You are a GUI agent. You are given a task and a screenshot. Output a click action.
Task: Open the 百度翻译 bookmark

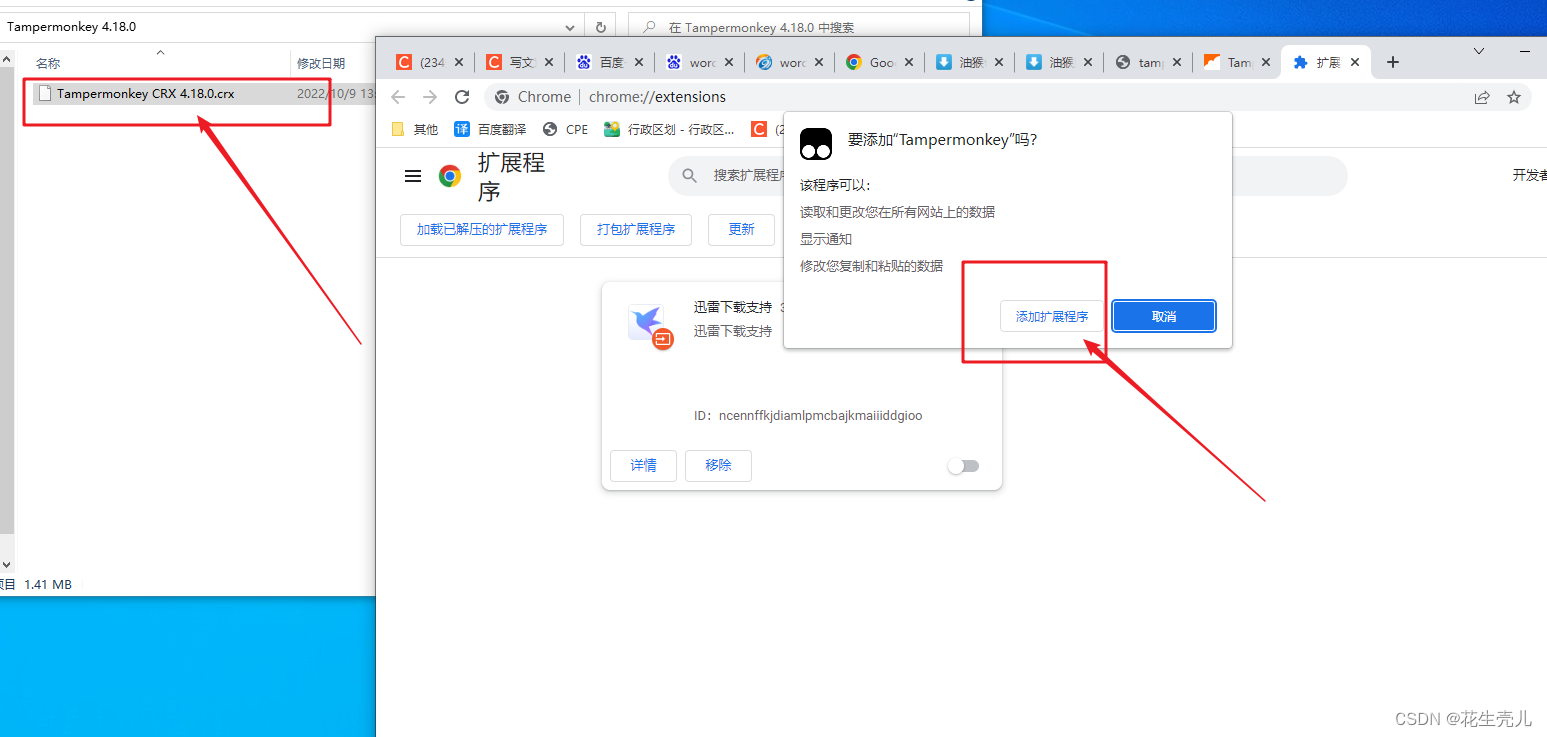pos(490,129)
